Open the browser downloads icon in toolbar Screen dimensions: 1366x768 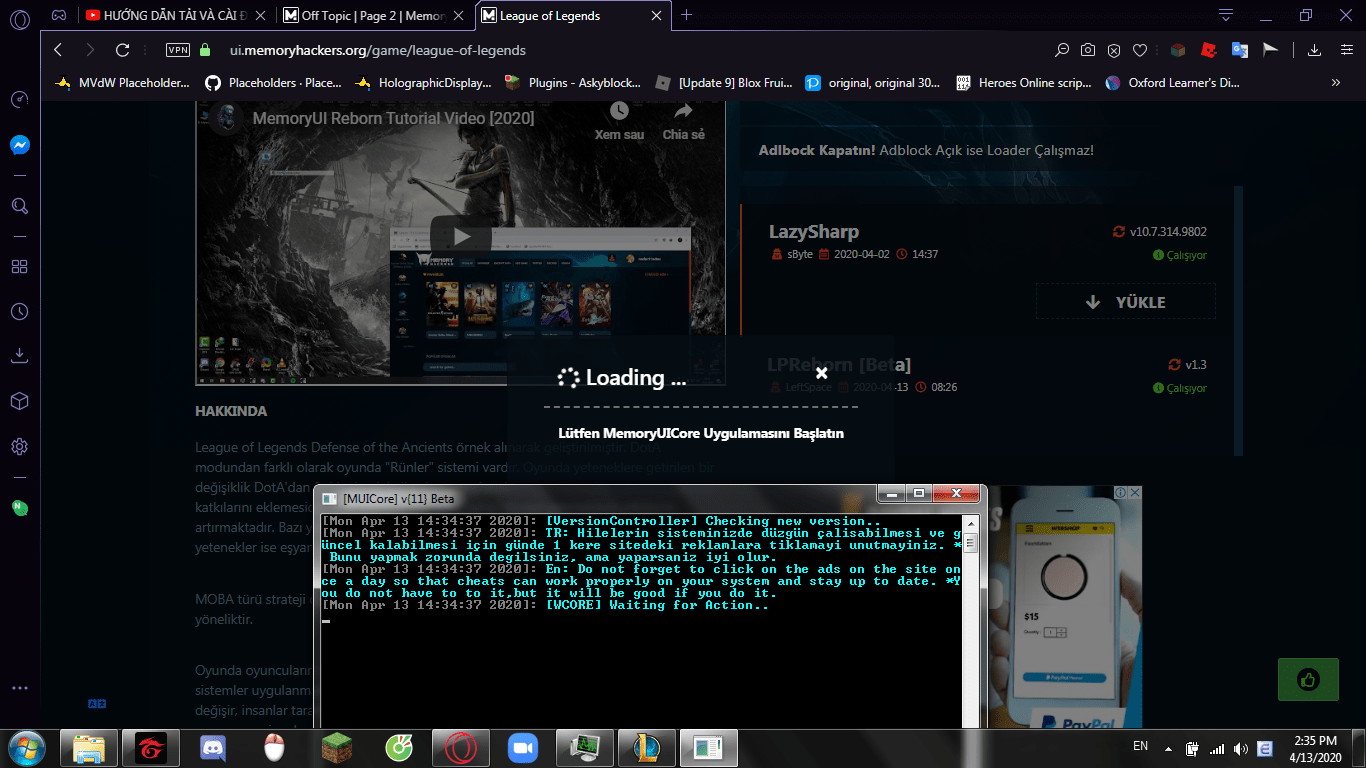click(1315, 50)
